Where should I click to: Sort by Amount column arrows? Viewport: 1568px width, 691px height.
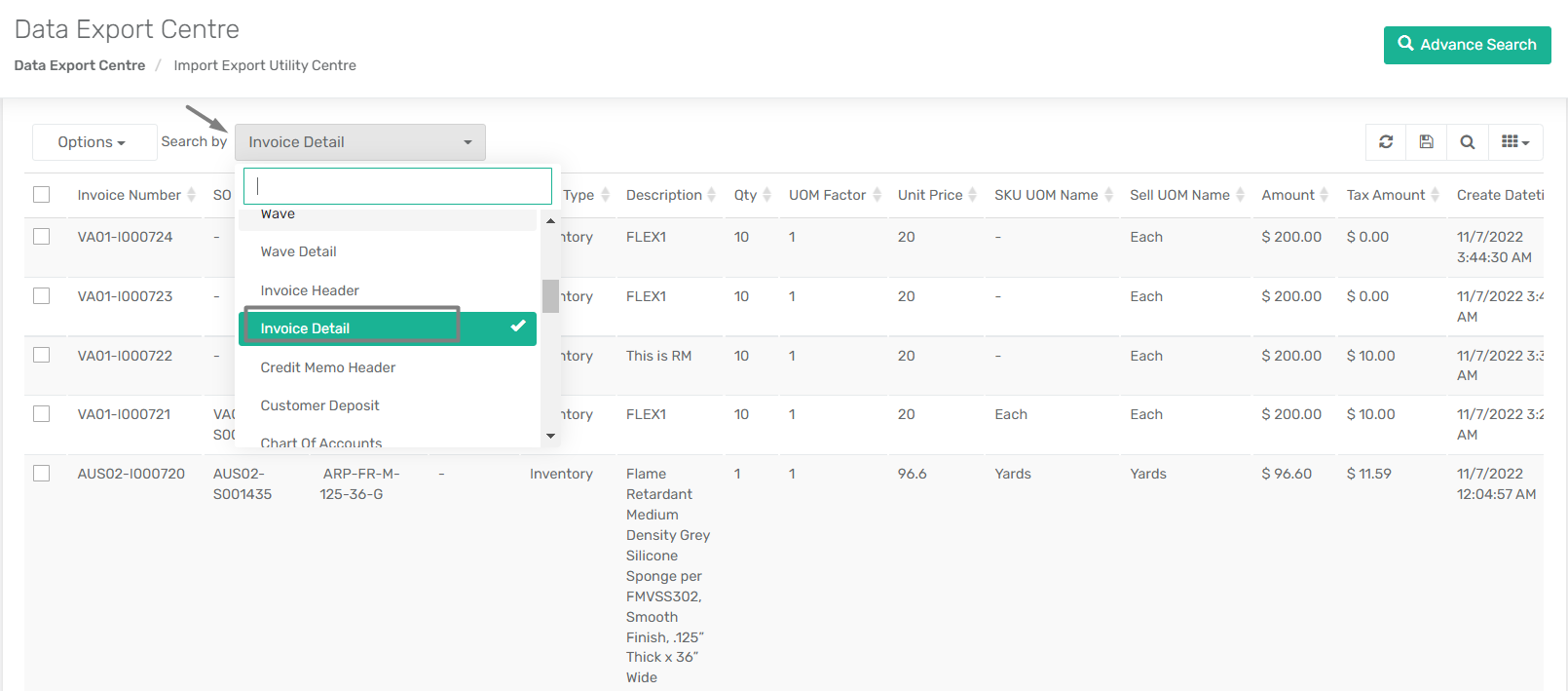[x=1324, y=195]
